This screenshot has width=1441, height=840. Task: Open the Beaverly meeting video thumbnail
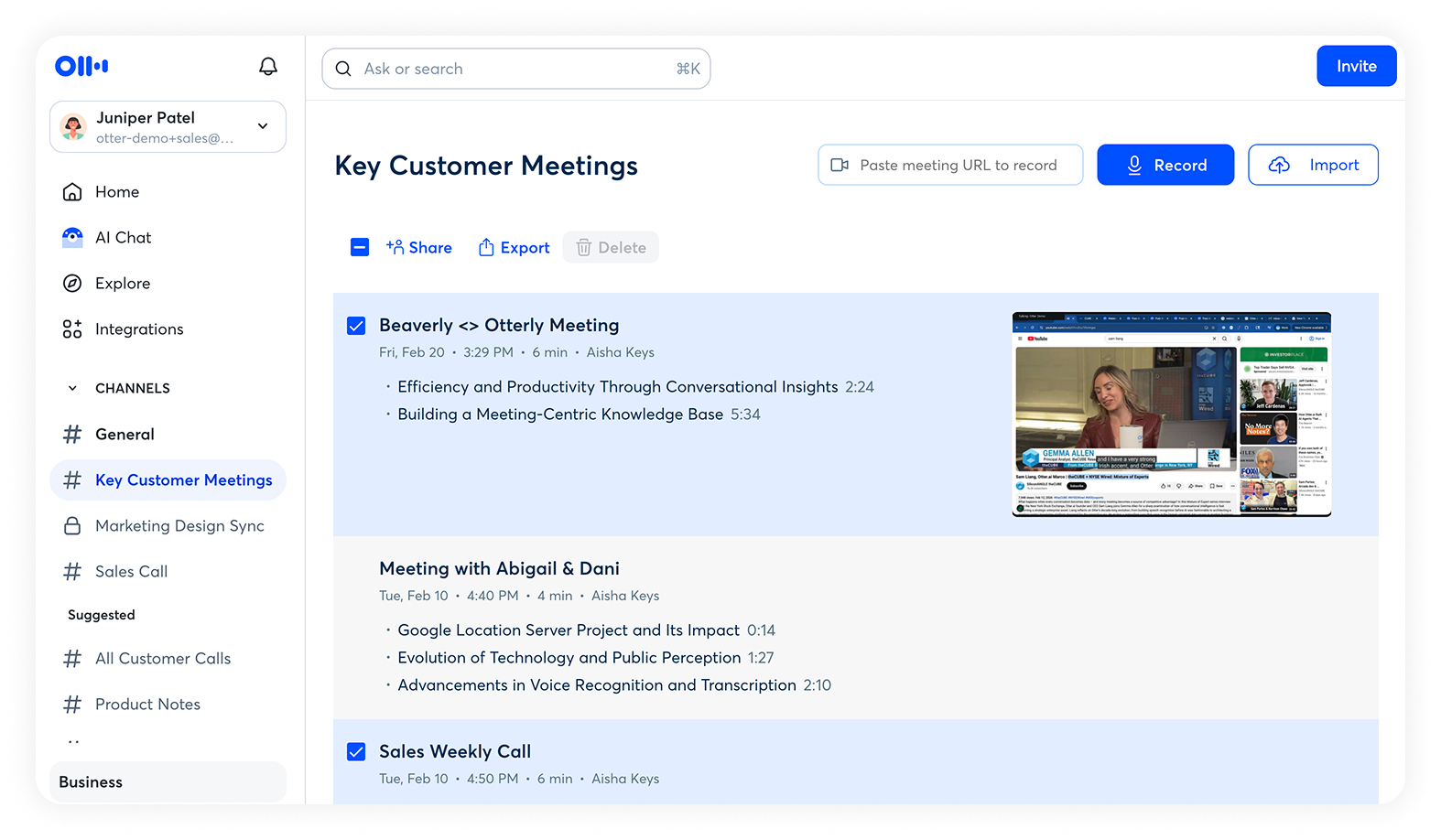pyautogui.click(x=1171, y=415)
